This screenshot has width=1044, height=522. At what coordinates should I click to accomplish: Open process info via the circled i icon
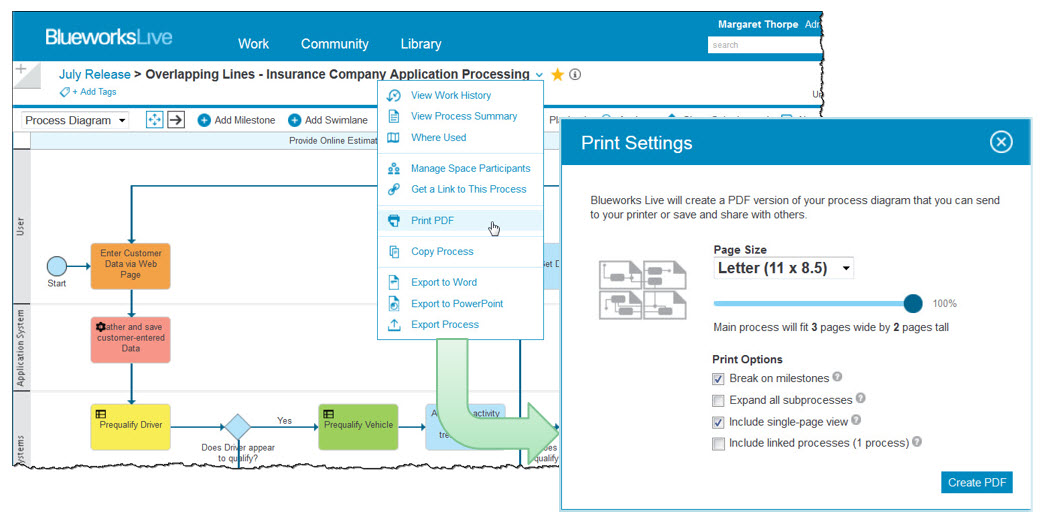pyautogui.click(x=575, y=75)
